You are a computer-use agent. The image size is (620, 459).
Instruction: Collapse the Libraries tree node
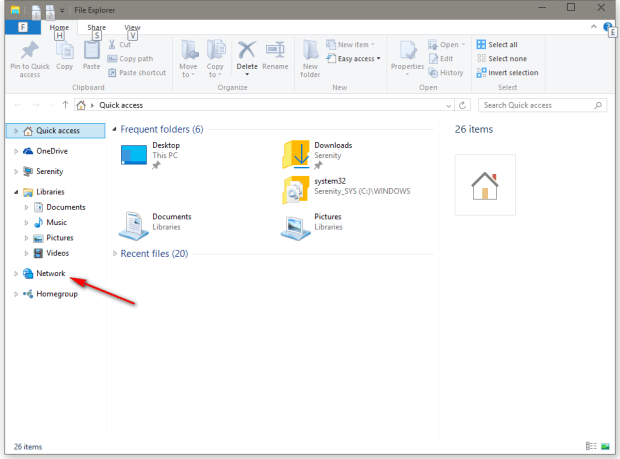[x=16, y=192]
